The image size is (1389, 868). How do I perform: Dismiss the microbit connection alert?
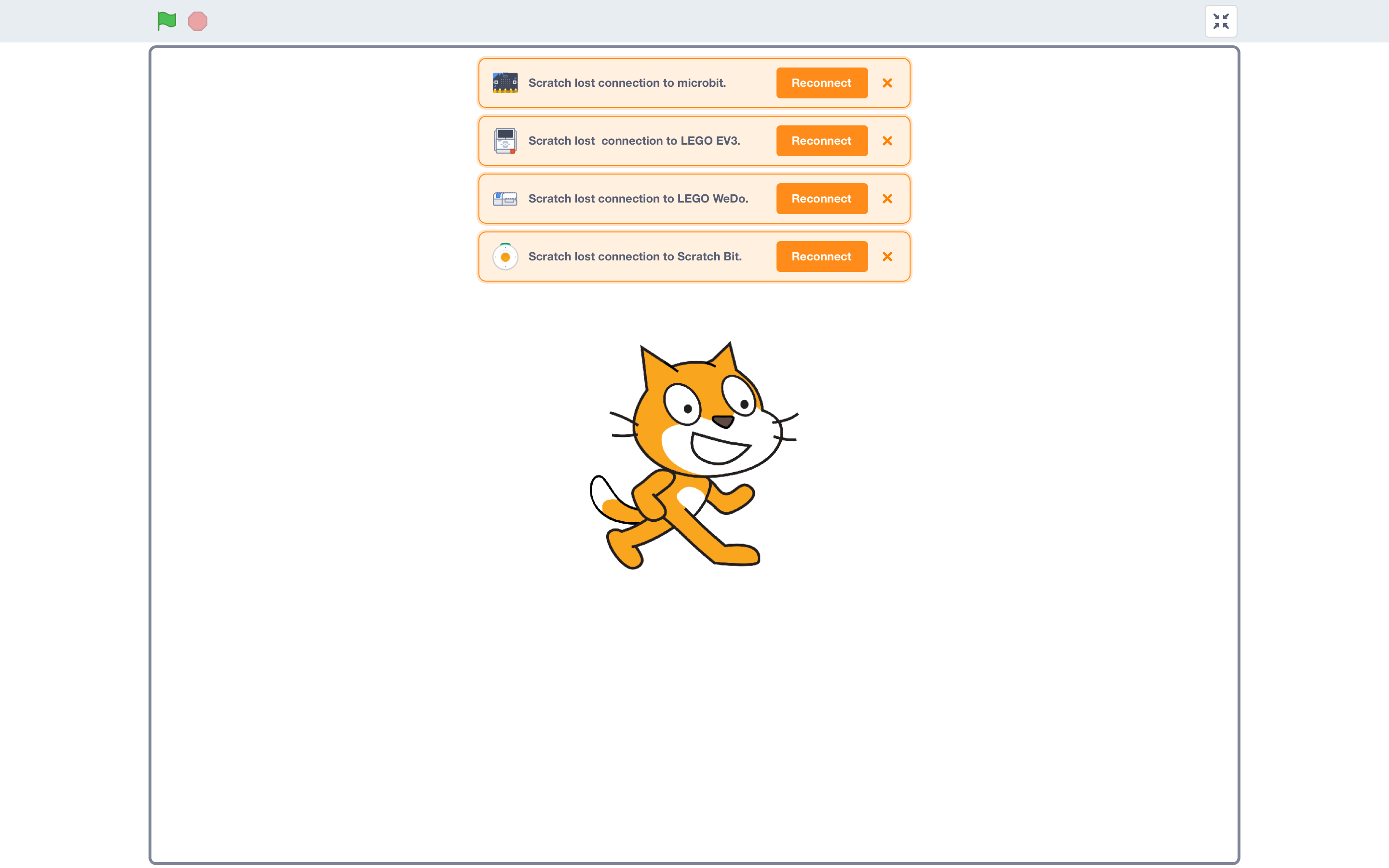[x=887, y=82]
